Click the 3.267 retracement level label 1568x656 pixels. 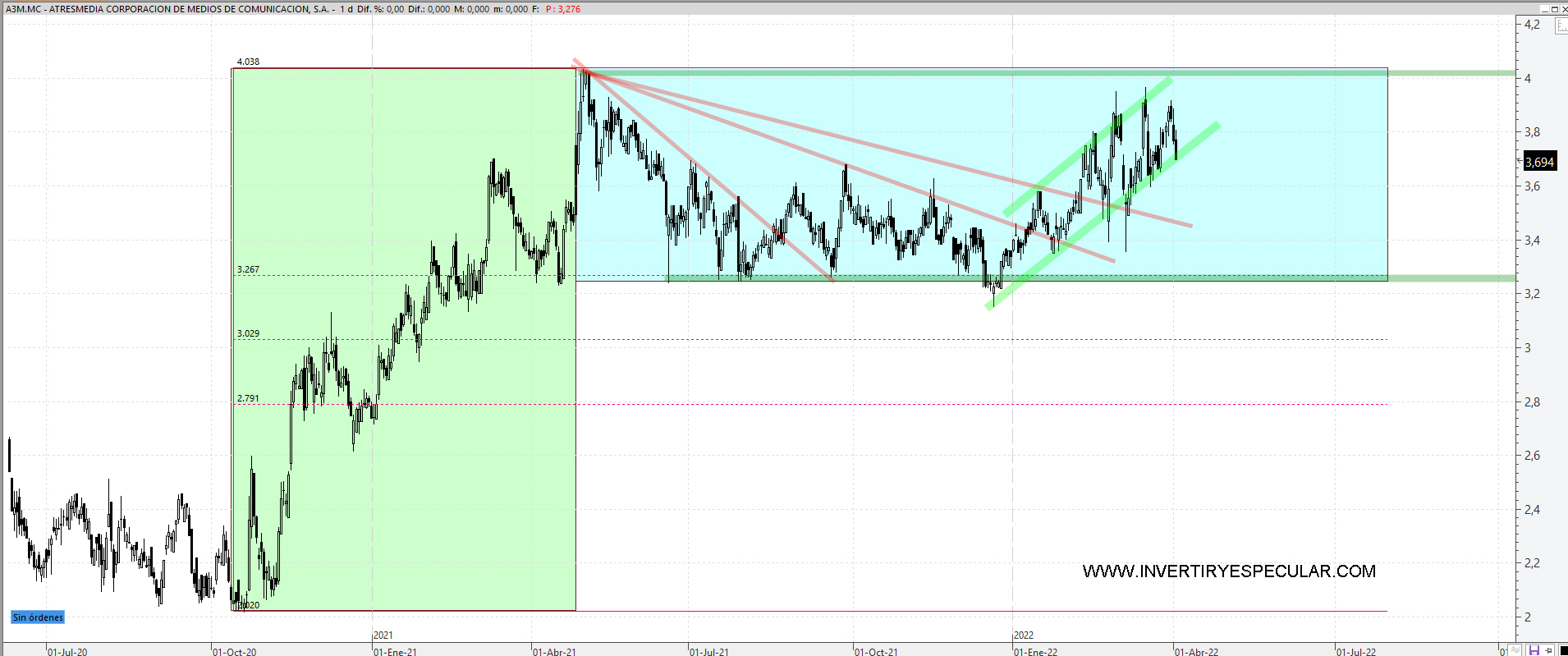pyautogui.click(x=248, y=269)
